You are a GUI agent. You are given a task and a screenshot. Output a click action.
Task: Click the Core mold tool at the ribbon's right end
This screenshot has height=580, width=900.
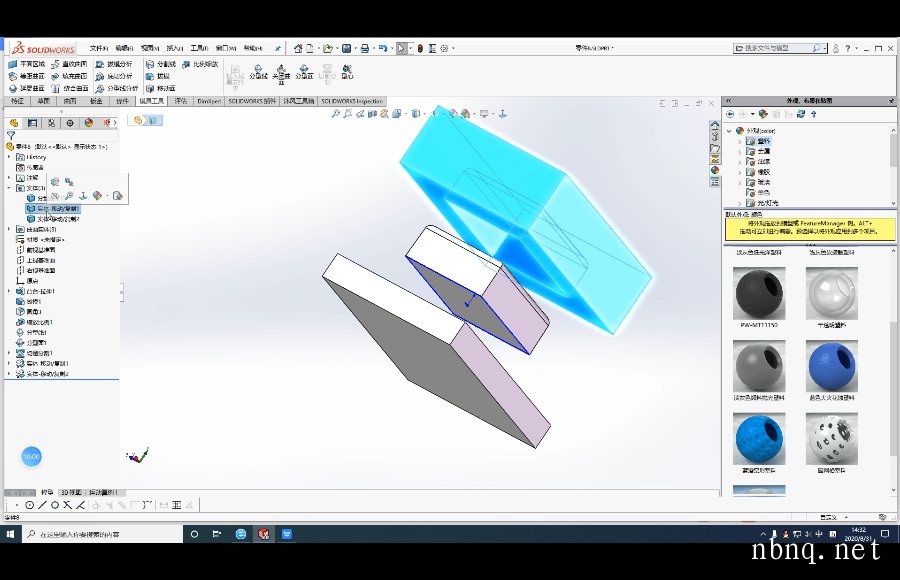coord(347,72)
